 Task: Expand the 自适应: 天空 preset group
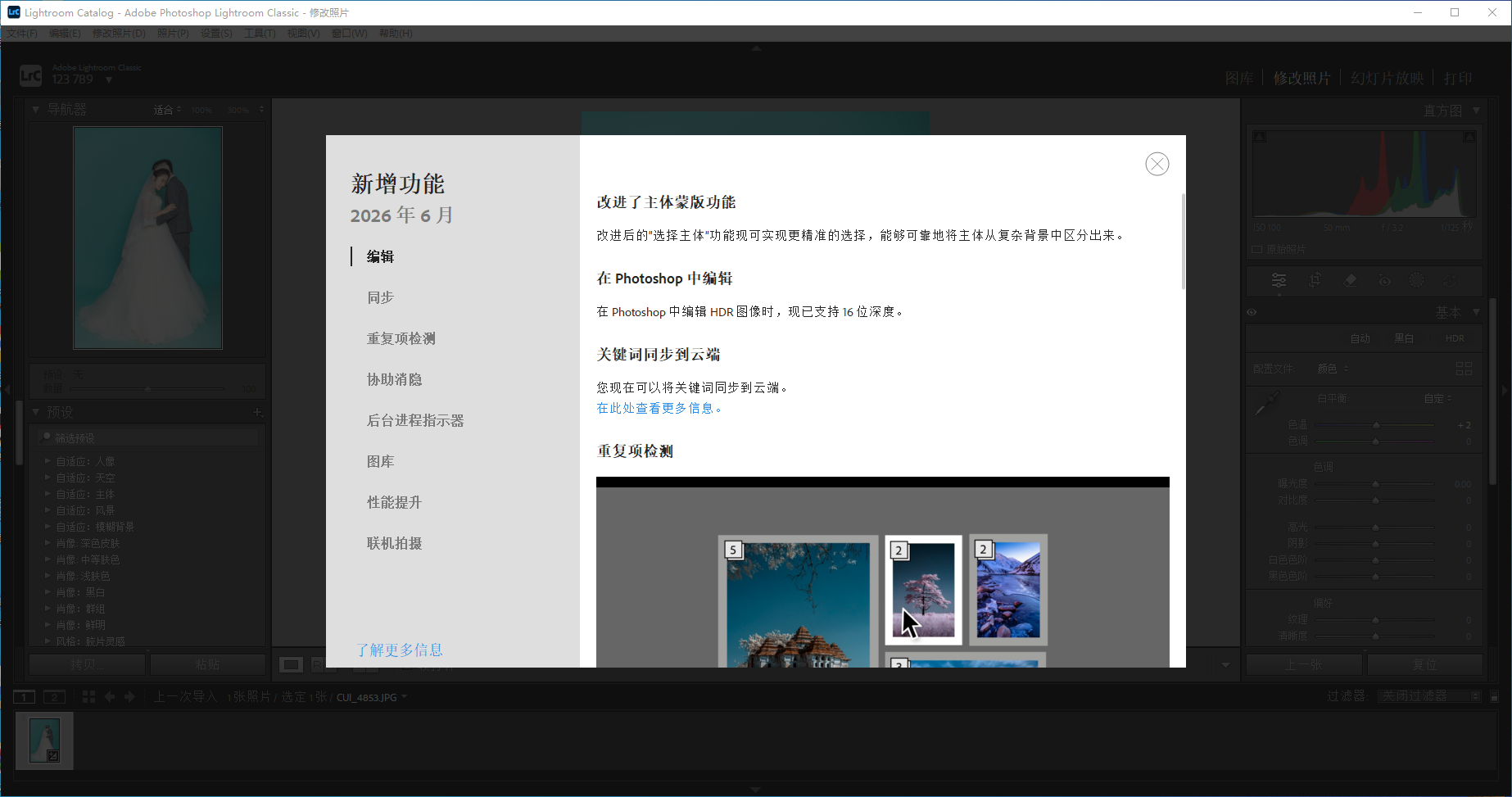(x=48, y=478)
